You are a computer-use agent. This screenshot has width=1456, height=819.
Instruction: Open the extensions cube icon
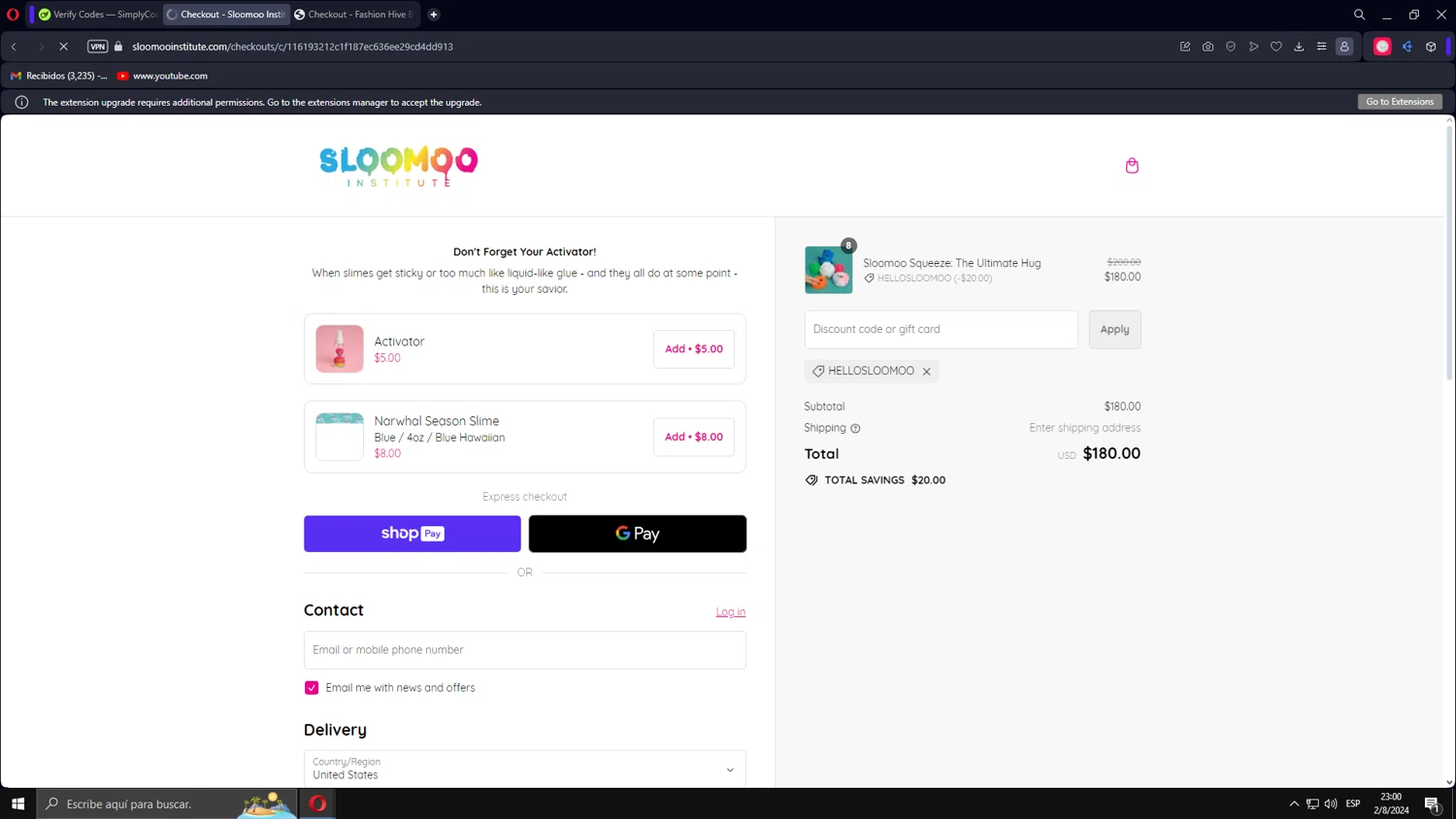point(1431,47)
